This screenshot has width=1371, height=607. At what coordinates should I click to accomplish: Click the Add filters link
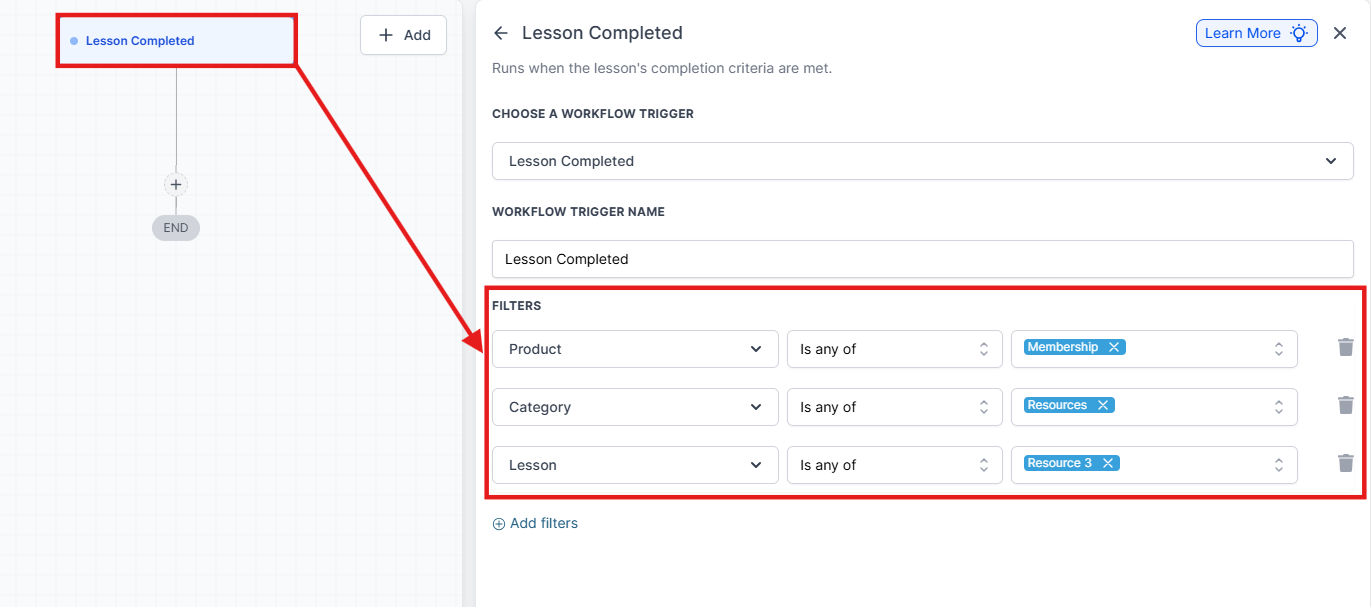(x=535, y=523)
